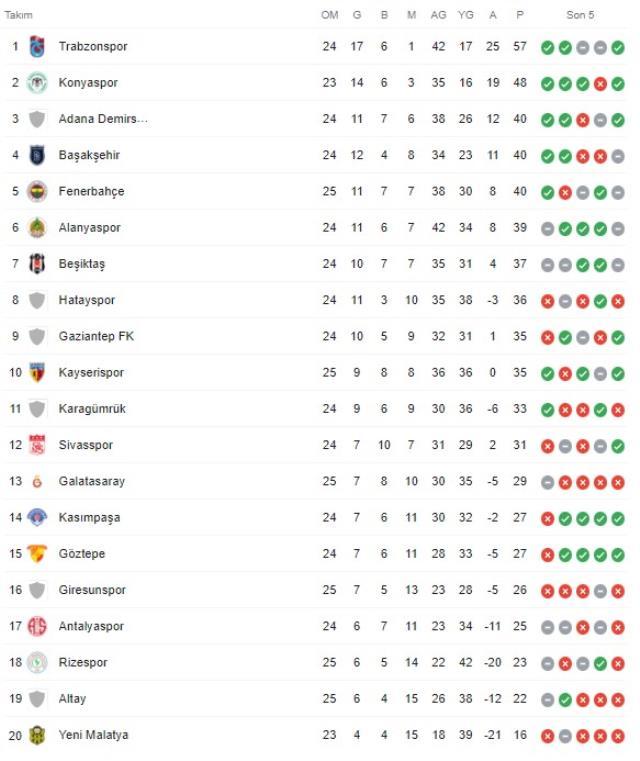Click the Konyaspor team logo
The image size is (640, 761).
pyautogui.click(x=37, y=83)
